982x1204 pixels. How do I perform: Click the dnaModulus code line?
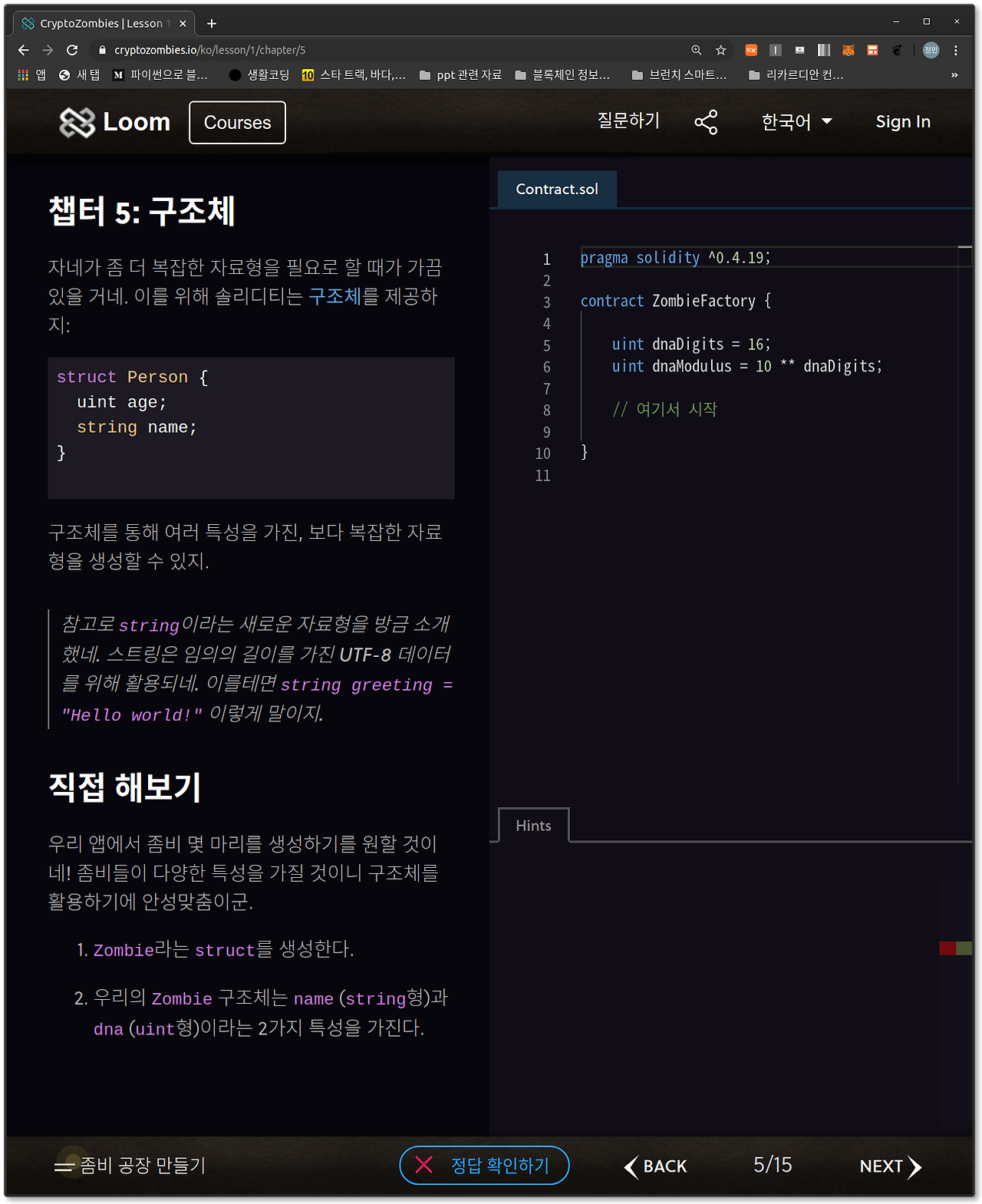tap(746, 366)
